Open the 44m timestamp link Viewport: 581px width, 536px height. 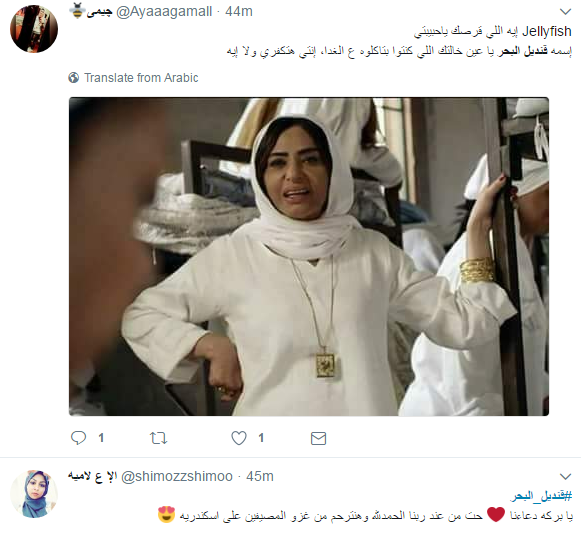(239, 11)
